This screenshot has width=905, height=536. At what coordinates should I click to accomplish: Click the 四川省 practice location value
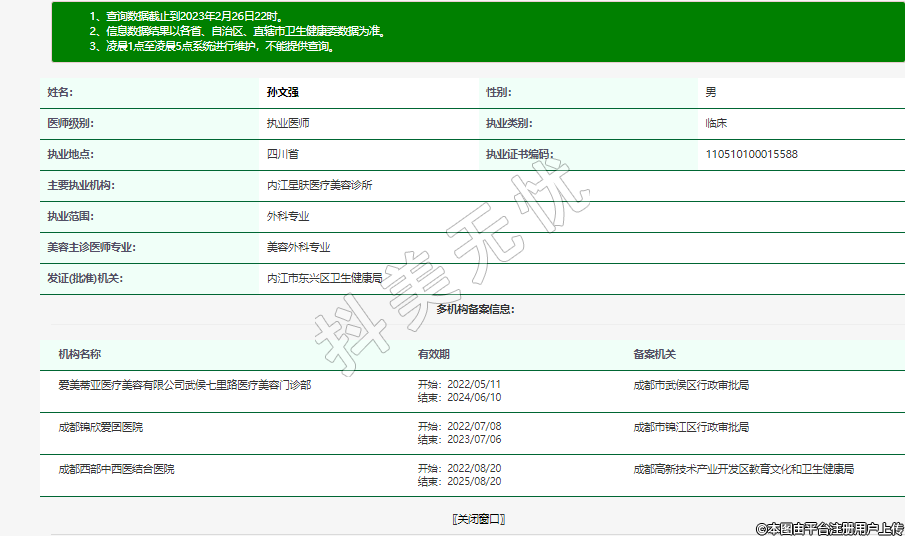click(x=282, y=154)
